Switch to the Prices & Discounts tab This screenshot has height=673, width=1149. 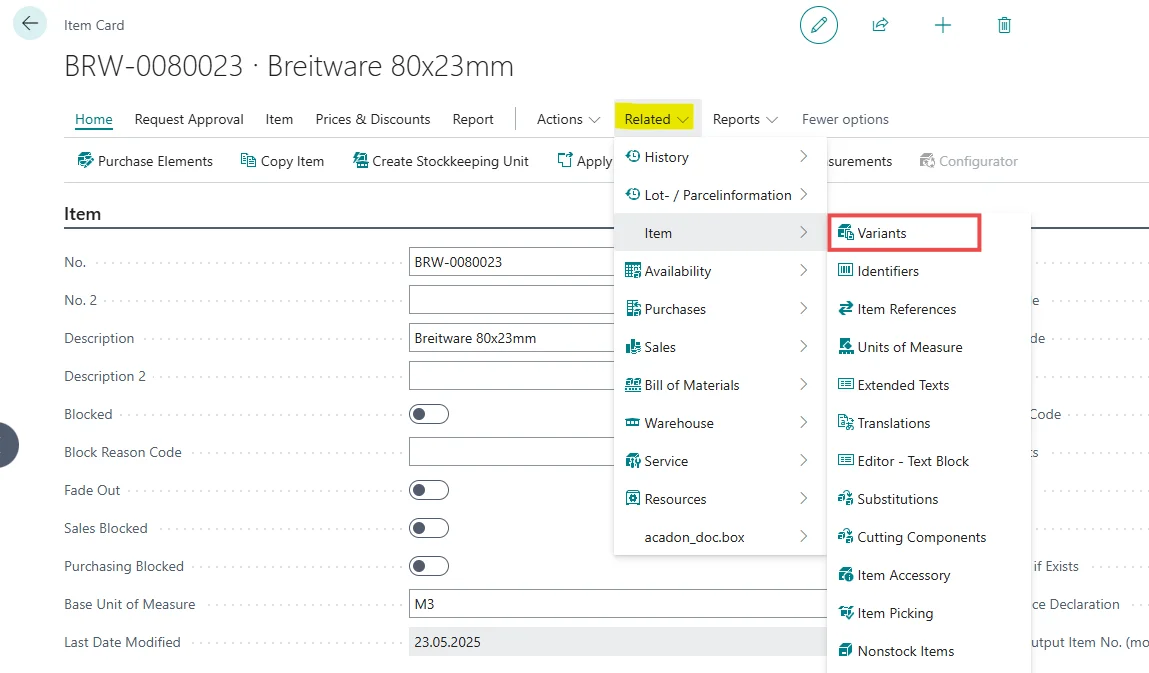pyautogui.click(x=372, y=119)
